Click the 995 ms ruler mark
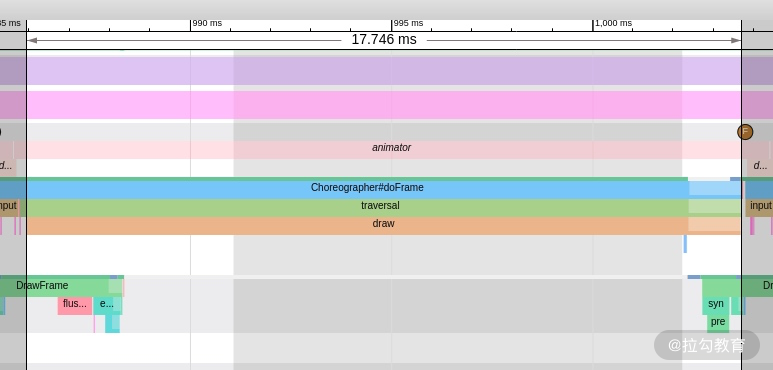773x370 pixels. coord(408,23)
